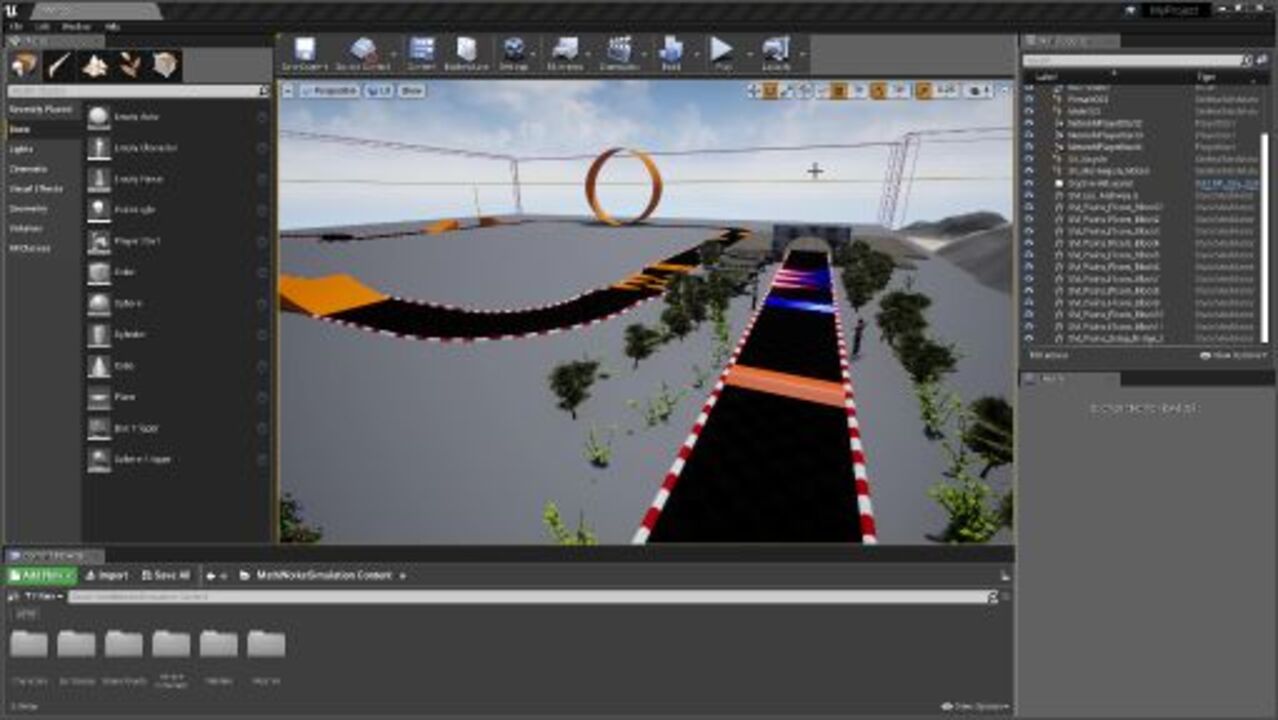Click the Cinematics toolbar icon
1278x720 pixels.
pos(620,53)
